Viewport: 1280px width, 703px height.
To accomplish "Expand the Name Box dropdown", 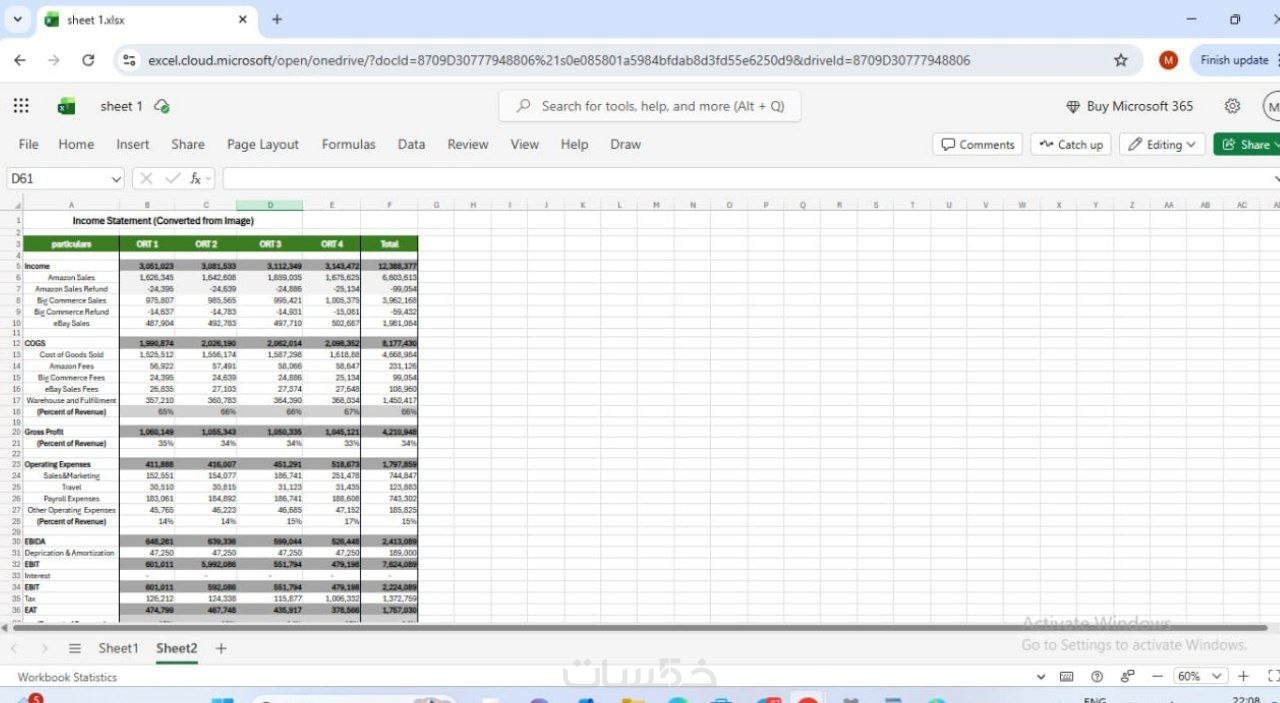I will (117, 178).
